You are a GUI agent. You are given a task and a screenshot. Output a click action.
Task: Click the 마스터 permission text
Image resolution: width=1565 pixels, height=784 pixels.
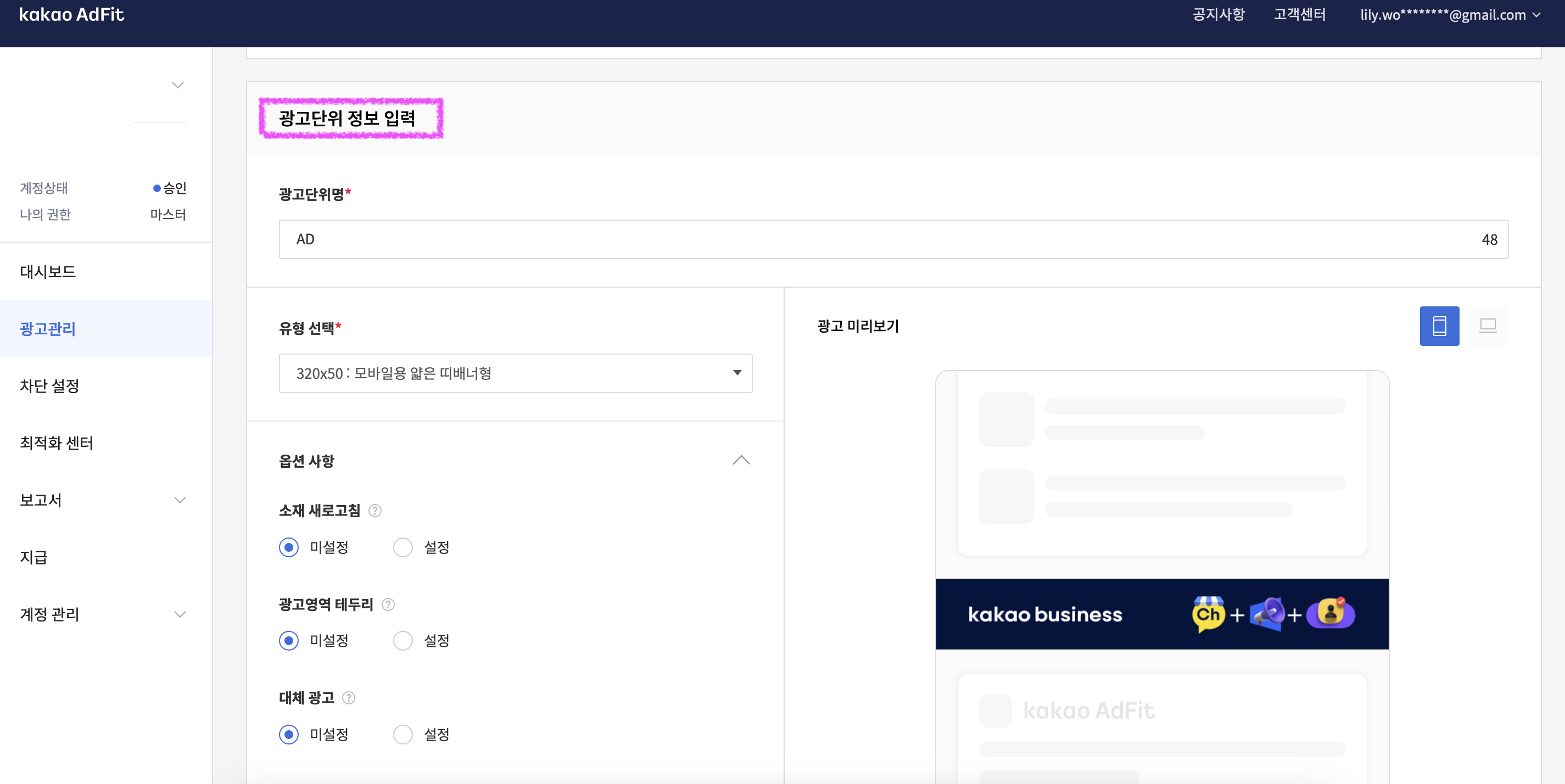click(x=168, y=214)
